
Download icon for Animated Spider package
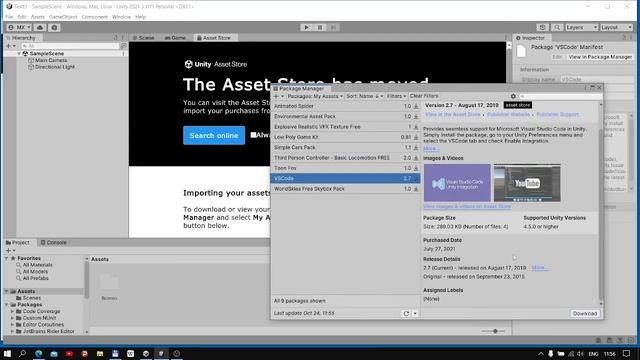point(416,106)
